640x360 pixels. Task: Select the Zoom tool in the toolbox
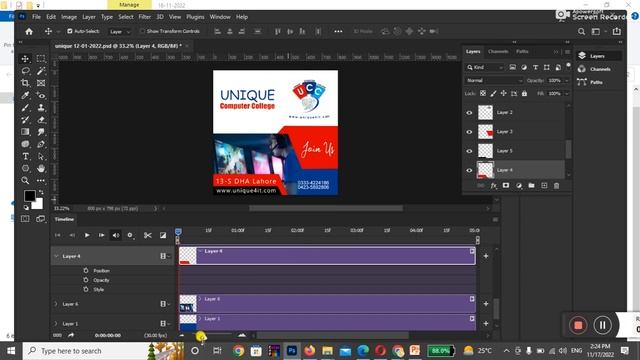click(x=25, y=180)
